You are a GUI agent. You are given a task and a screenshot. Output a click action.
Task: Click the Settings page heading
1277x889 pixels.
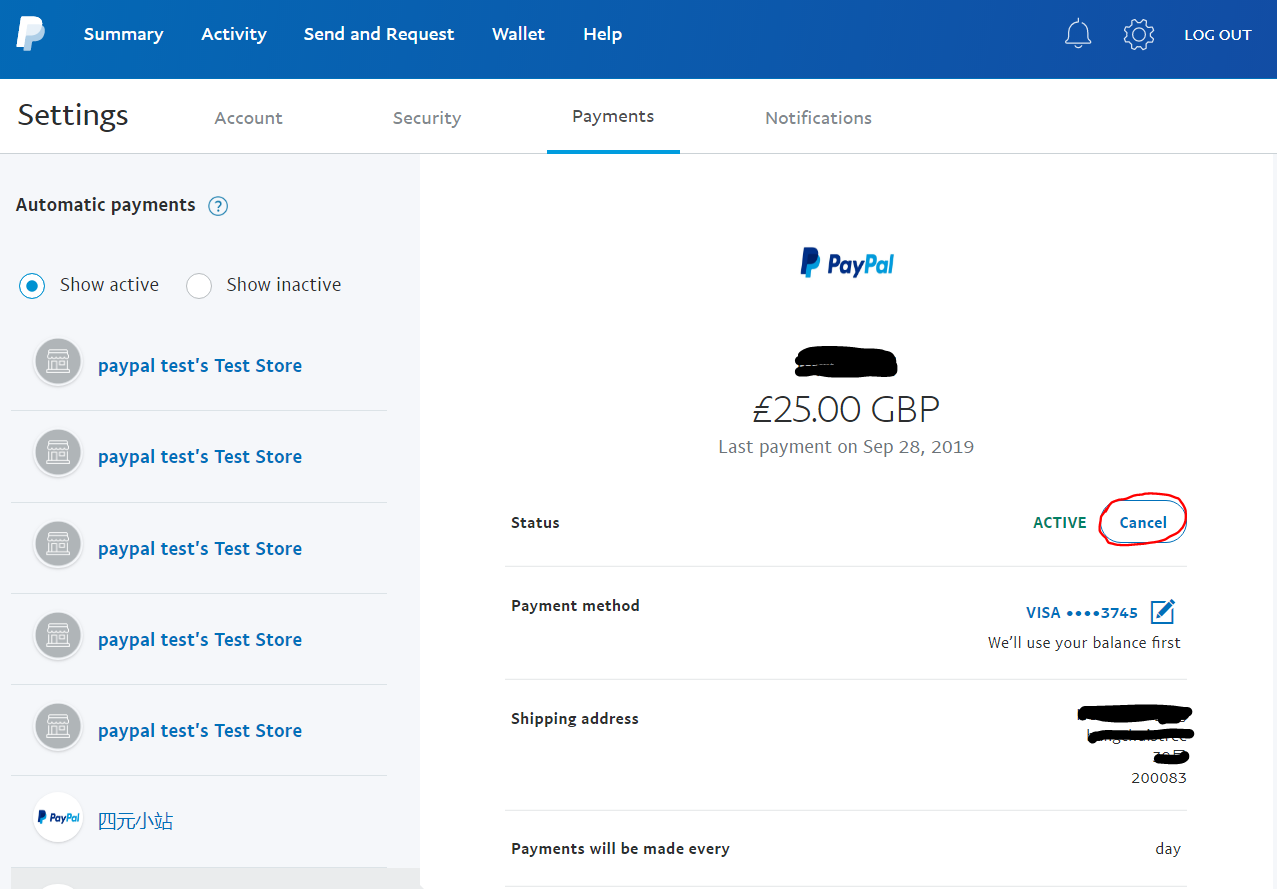[x=73, y=116]
